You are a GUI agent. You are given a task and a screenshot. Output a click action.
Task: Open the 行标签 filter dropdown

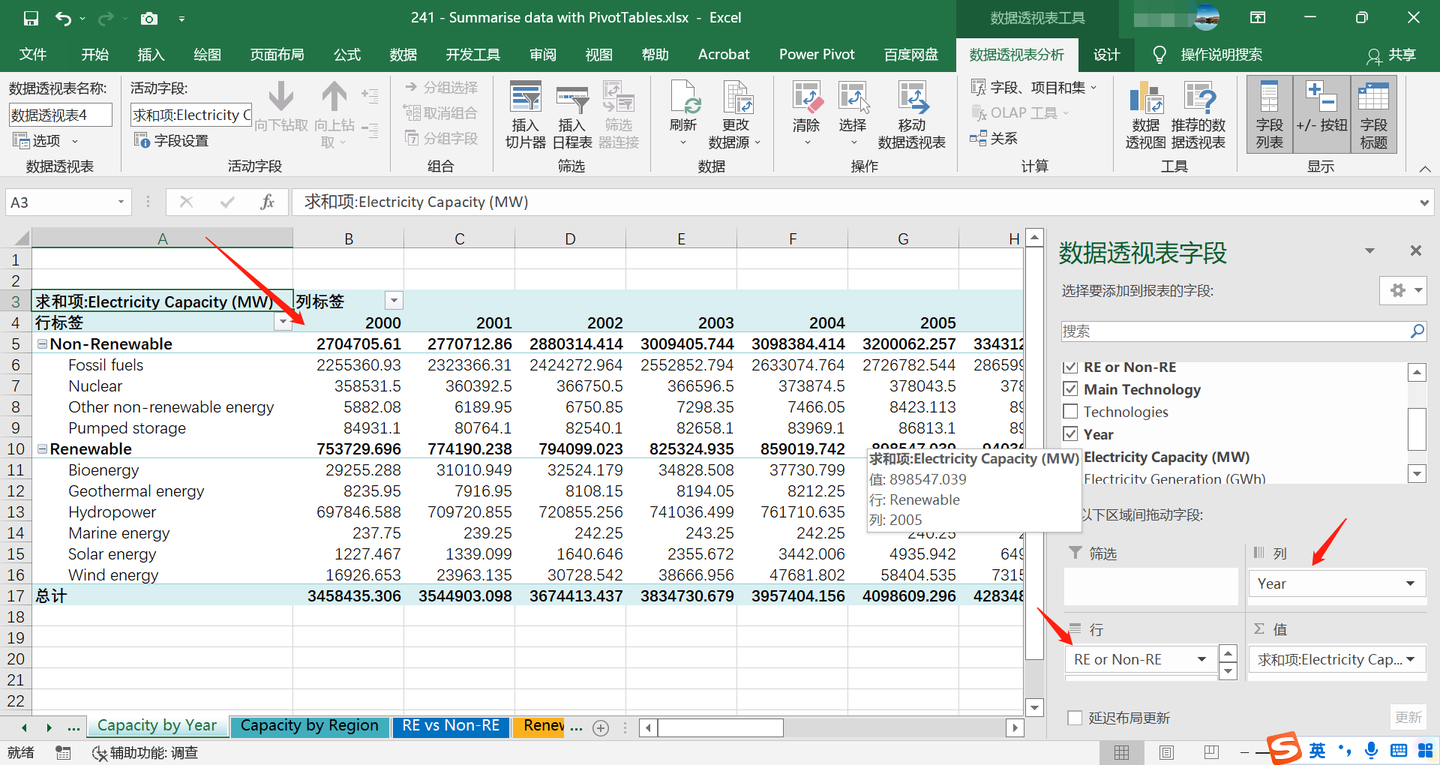[x=282, y=322]
